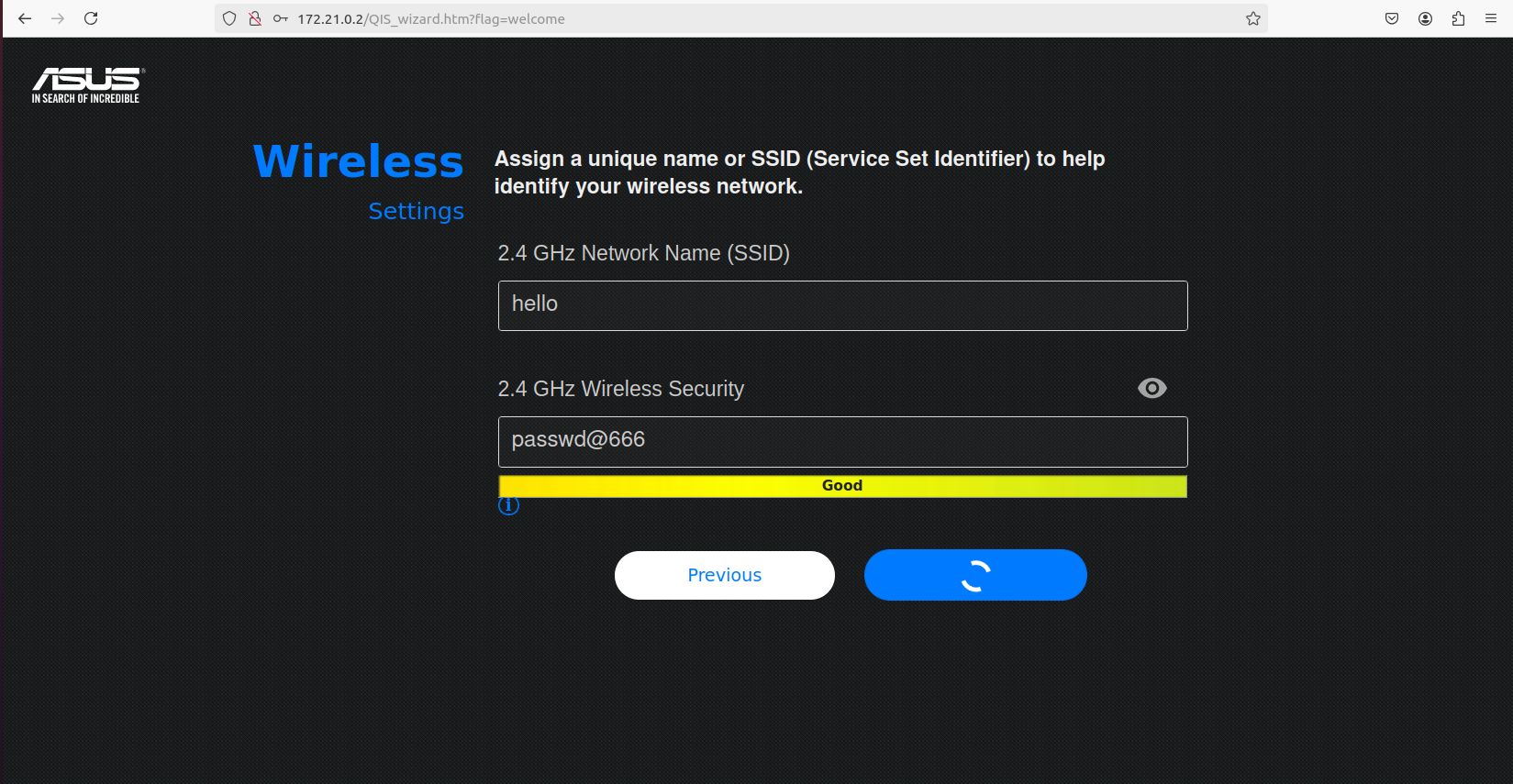The image size is (1513, 784).
Task: Click the insecure connection padlock icon
Action: point(255,18)
